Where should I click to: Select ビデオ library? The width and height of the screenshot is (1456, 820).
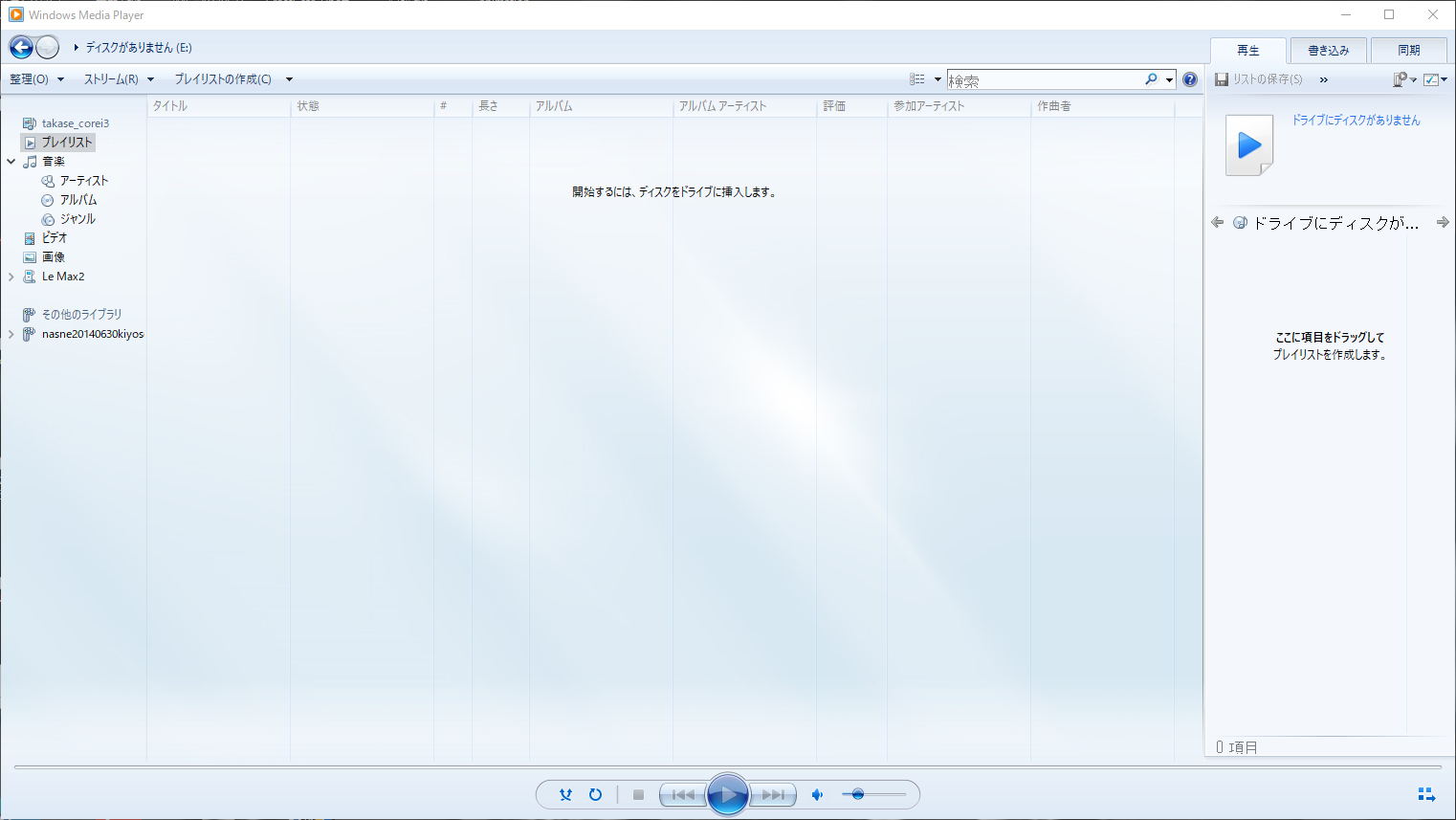45,238
